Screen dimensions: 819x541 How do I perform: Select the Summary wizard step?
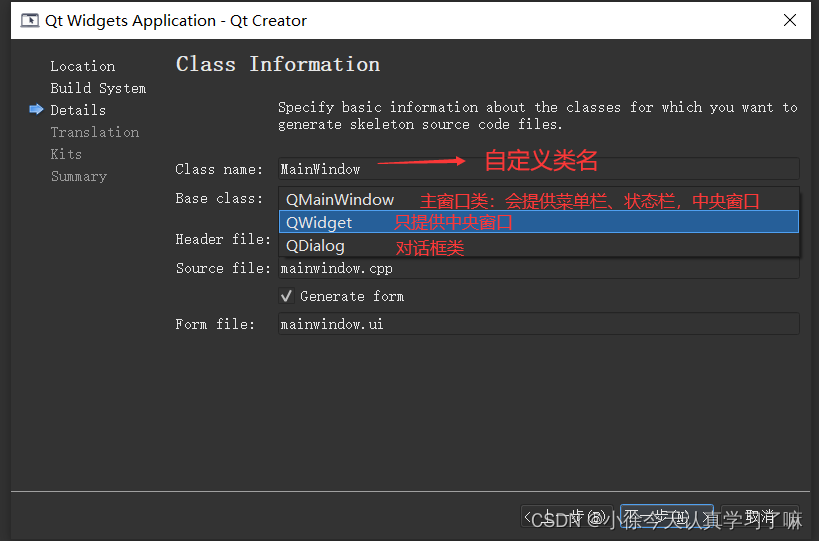pos(79,176)
